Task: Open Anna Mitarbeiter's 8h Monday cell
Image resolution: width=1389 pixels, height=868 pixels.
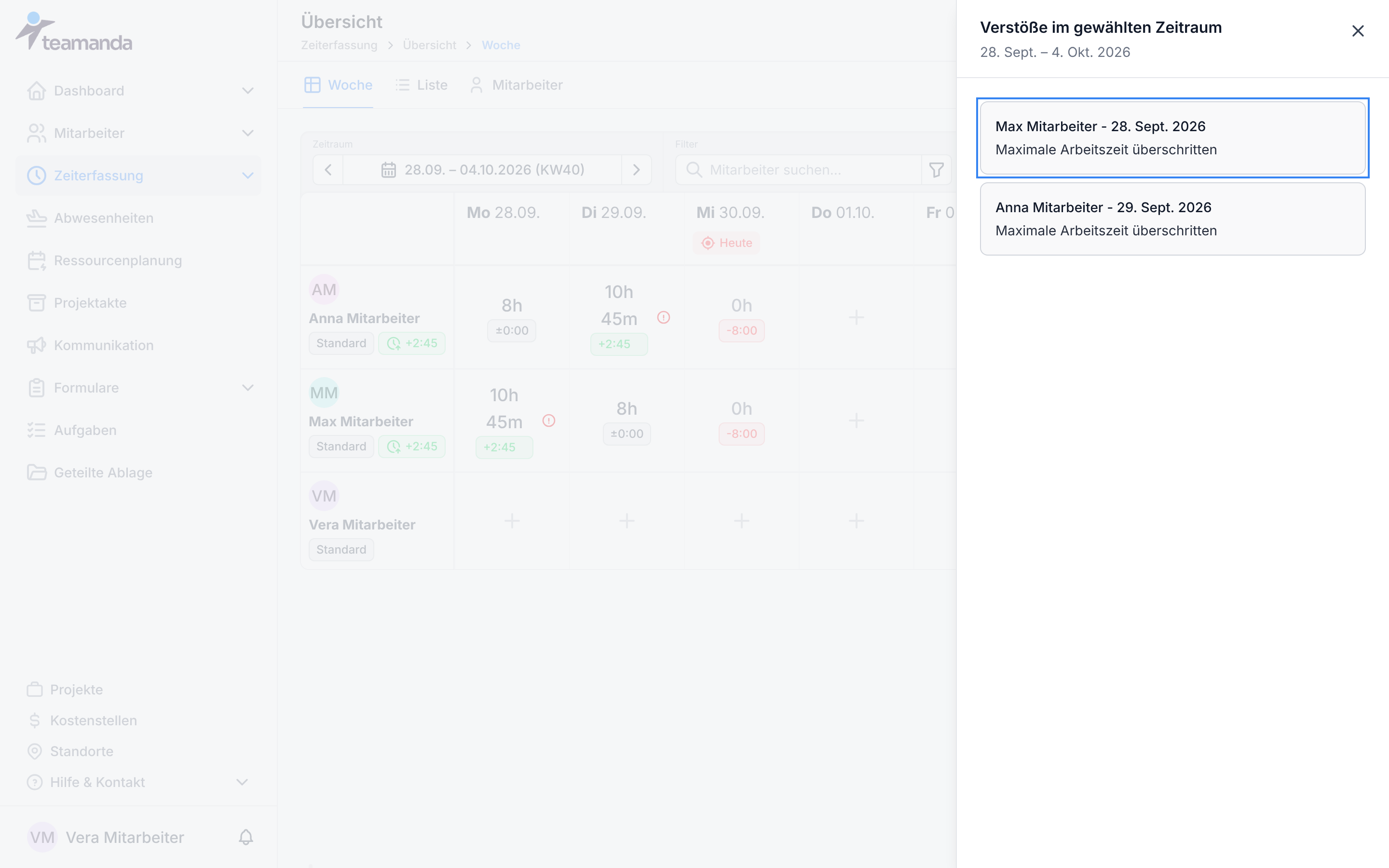Action: click(x=512, y=317)
